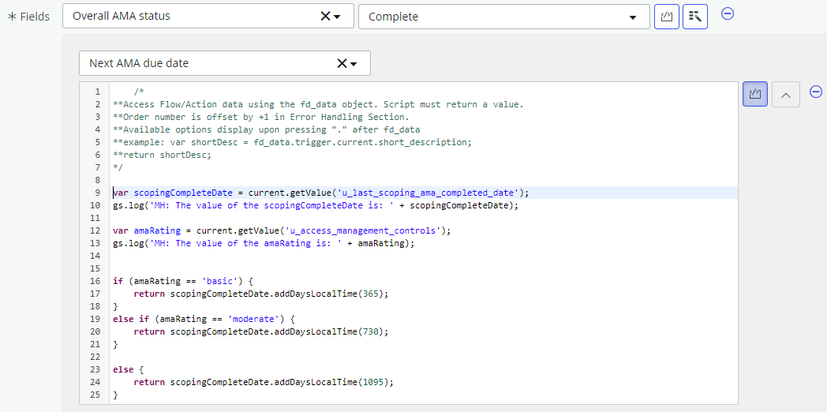Click the var amaRating declaration line
The height and width of the screenshot is (412, 827).
[282, 231]
